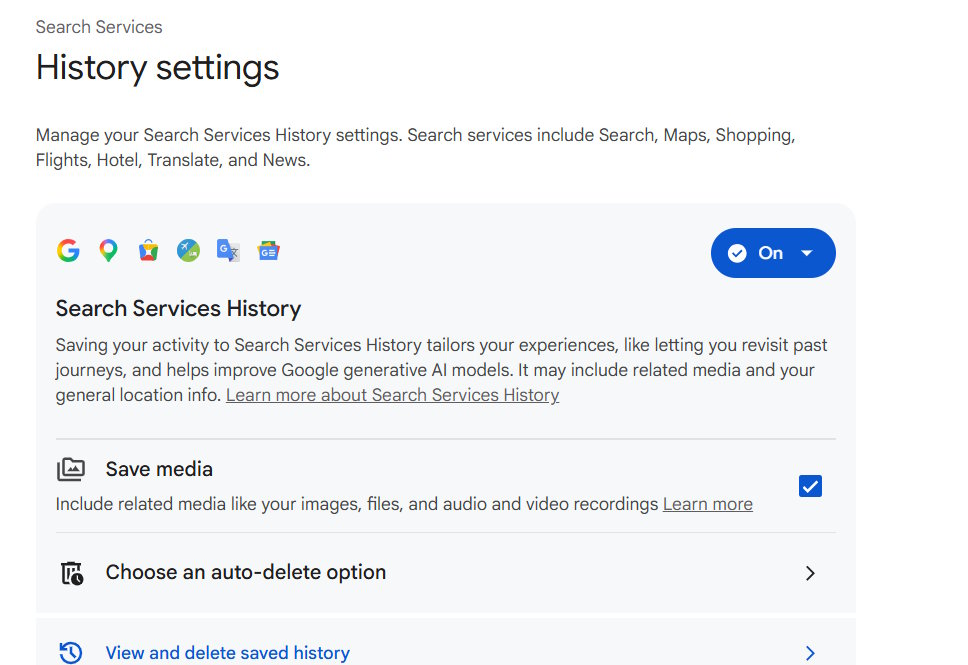Viewport: 968px width, 665px height.
Task: Click the Google Maps pin icon
Action: [108, 251]
